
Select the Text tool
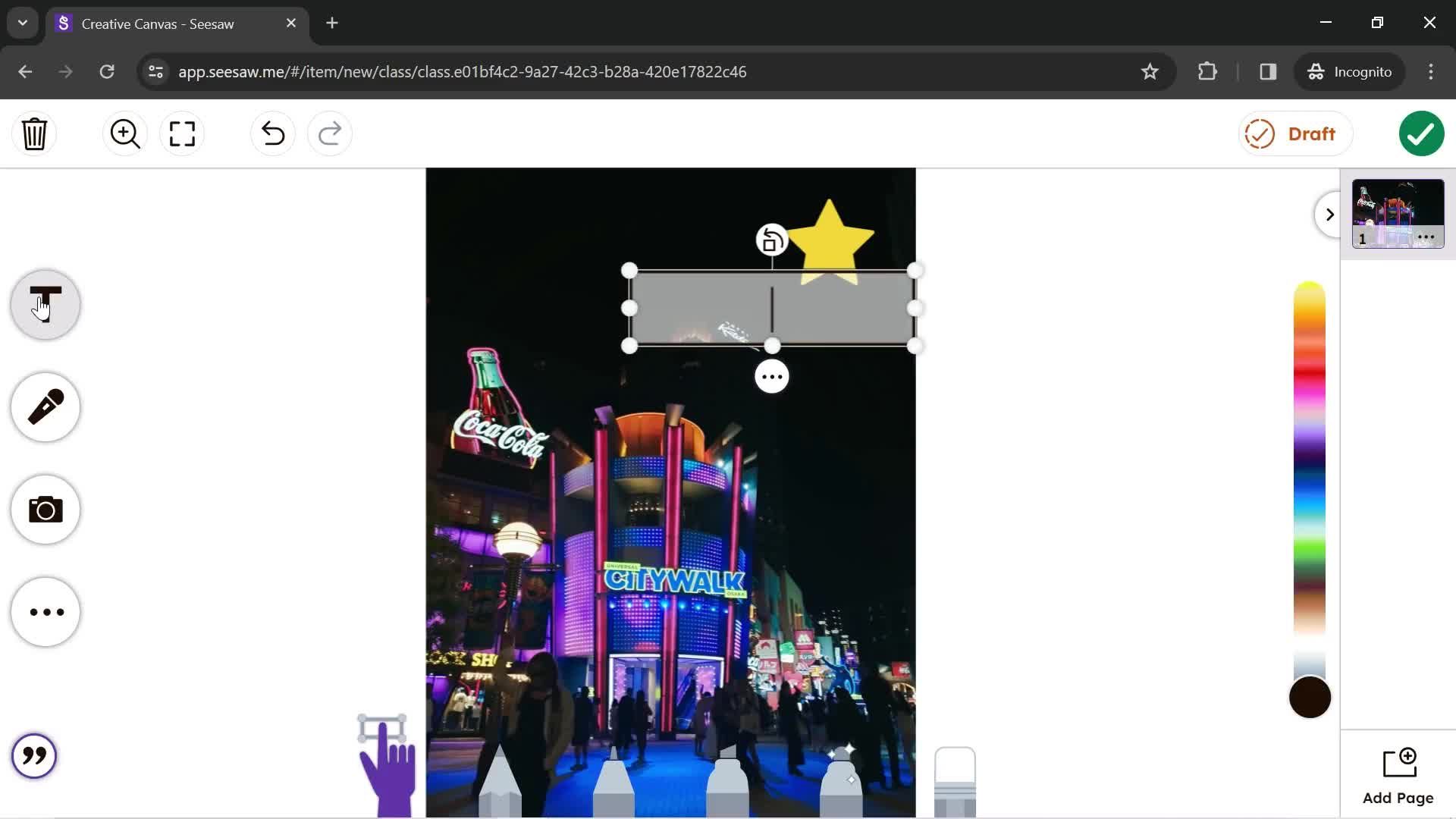coord(45,305)
